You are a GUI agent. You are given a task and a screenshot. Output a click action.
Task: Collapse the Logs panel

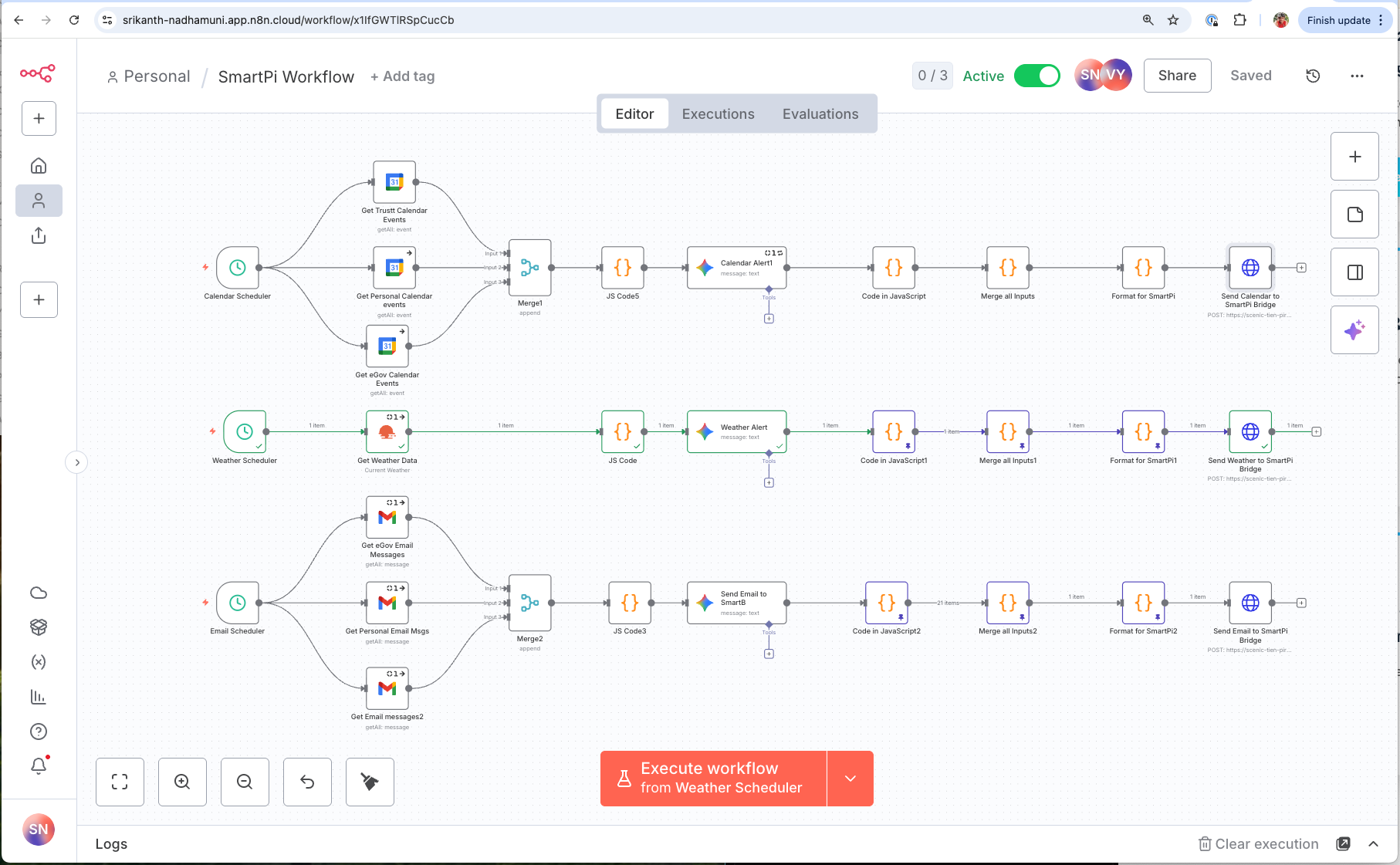(1375, 843)
